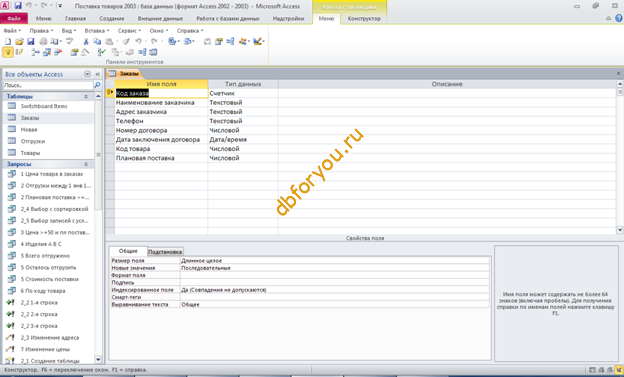Select the Switchboard Items table

coord(44,106)
